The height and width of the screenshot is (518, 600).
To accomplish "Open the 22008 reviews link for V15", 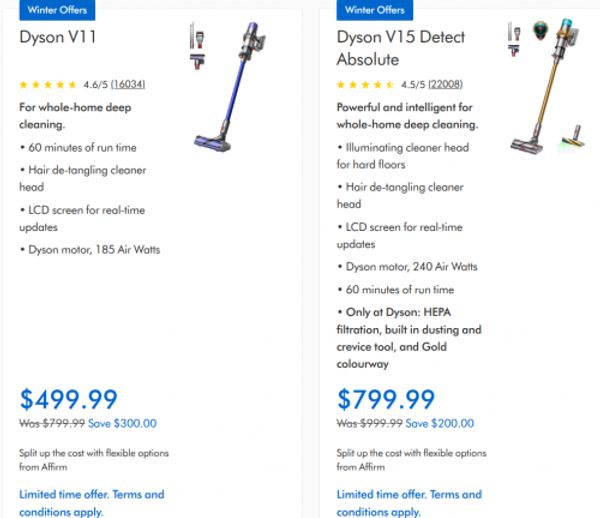I will point(446,85).
